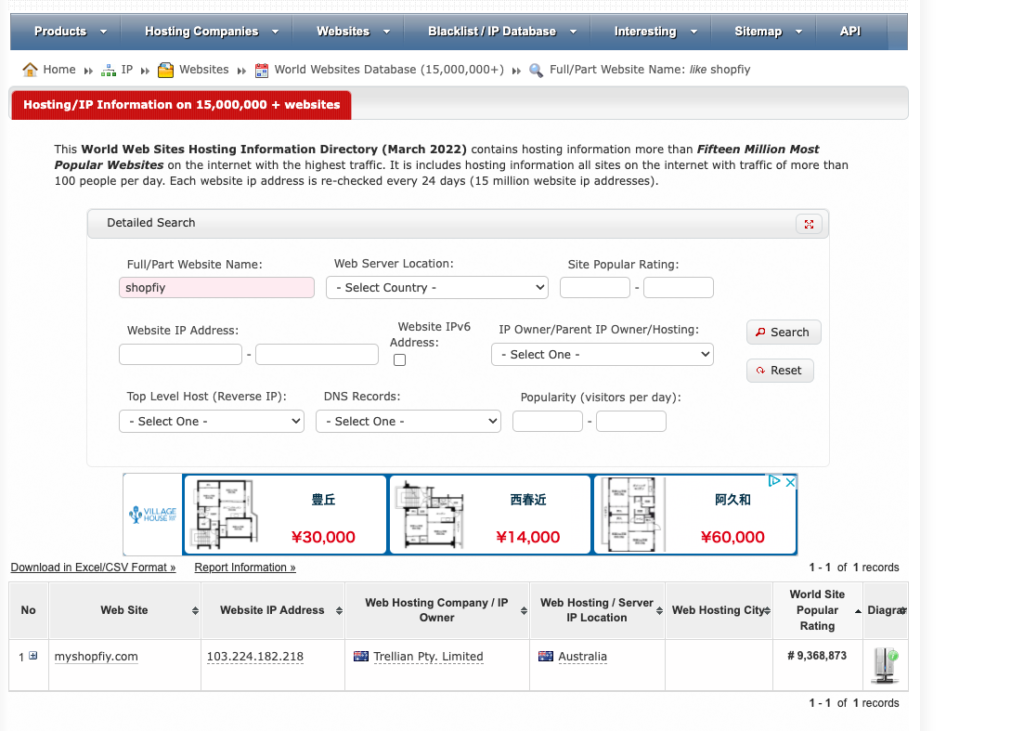
Task: Click the Websites folder icon in breadcrumb
Action: pos(166,70)
